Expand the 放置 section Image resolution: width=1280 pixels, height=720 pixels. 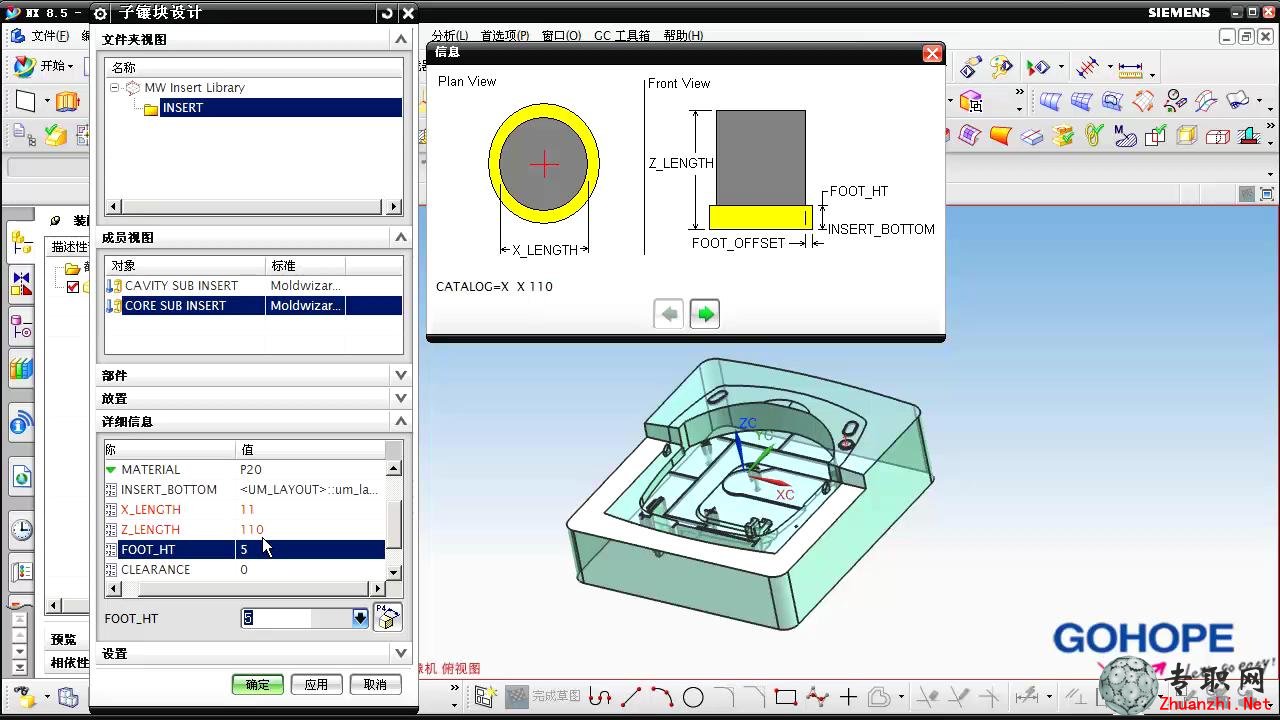401,398
